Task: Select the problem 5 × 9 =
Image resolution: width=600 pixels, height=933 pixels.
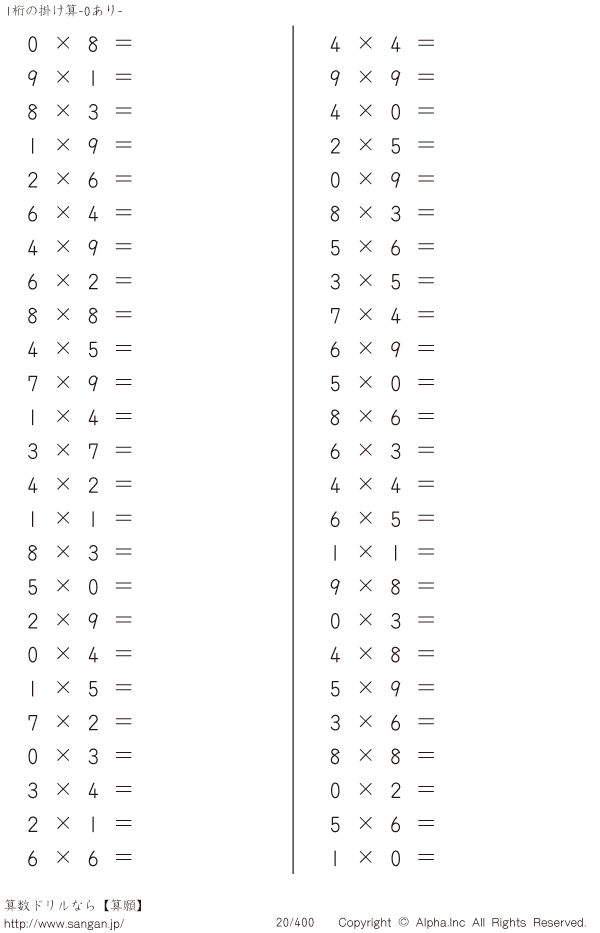Action: tap(382, 688)
